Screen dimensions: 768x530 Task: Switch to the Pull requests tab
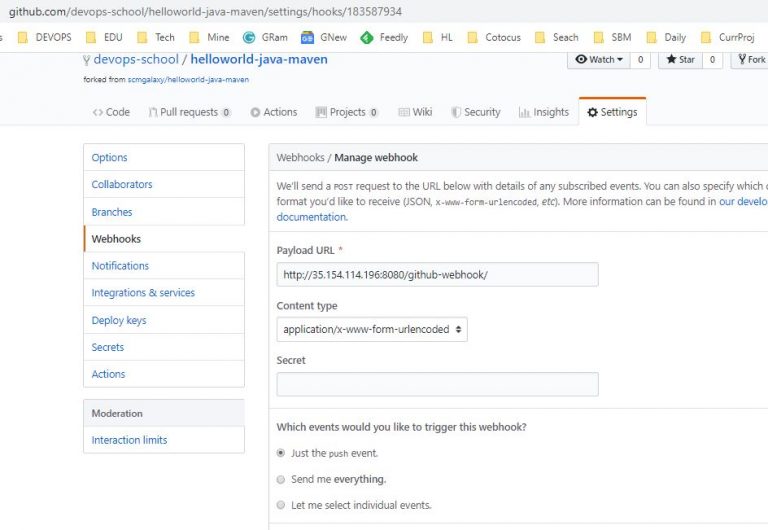click(x=190, y=112)
